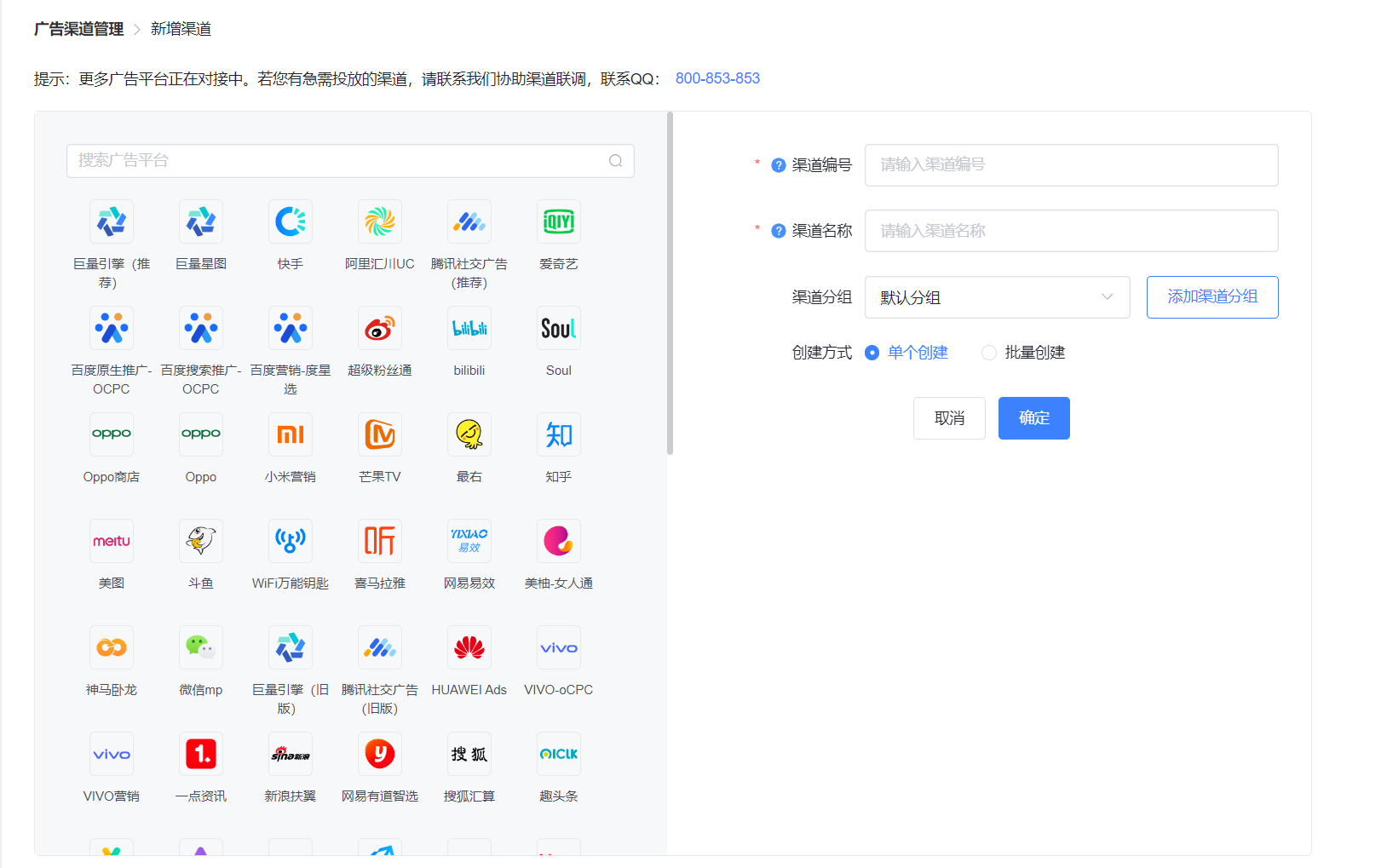The height and width of the screenshot is (868, 1387).
Task: Select the 小米营销 platform icon
Action: tap(291, 434)
